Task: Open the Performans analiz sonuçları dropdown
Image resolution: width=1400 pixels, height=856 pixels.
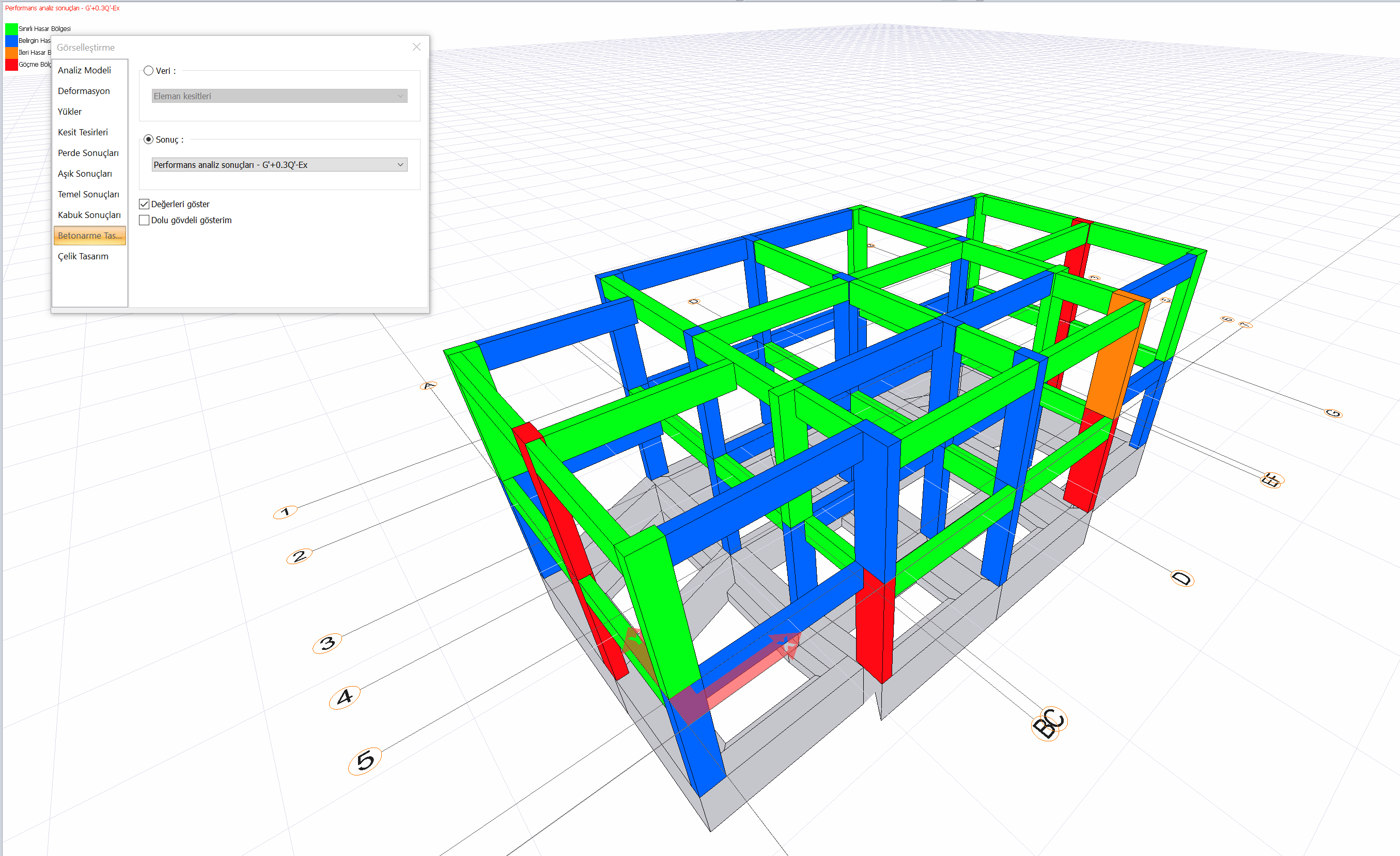Action: (279, 165)
